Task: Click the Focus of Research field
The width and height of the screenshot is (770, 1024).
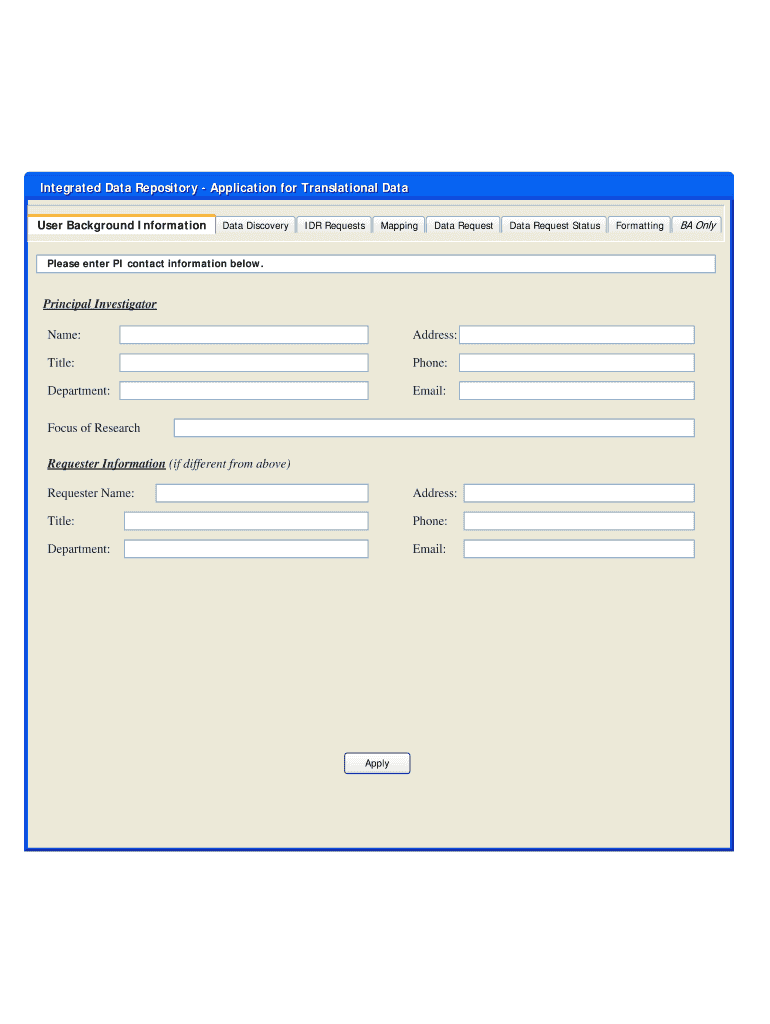Action: [x=434, y=428]
